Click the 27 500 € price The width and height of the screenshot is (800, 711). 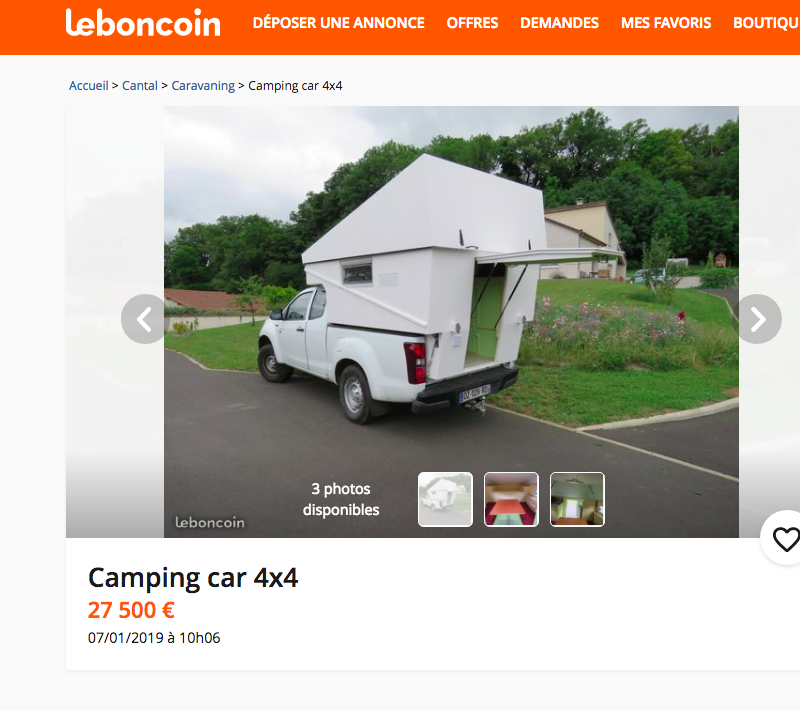(131, 611)
